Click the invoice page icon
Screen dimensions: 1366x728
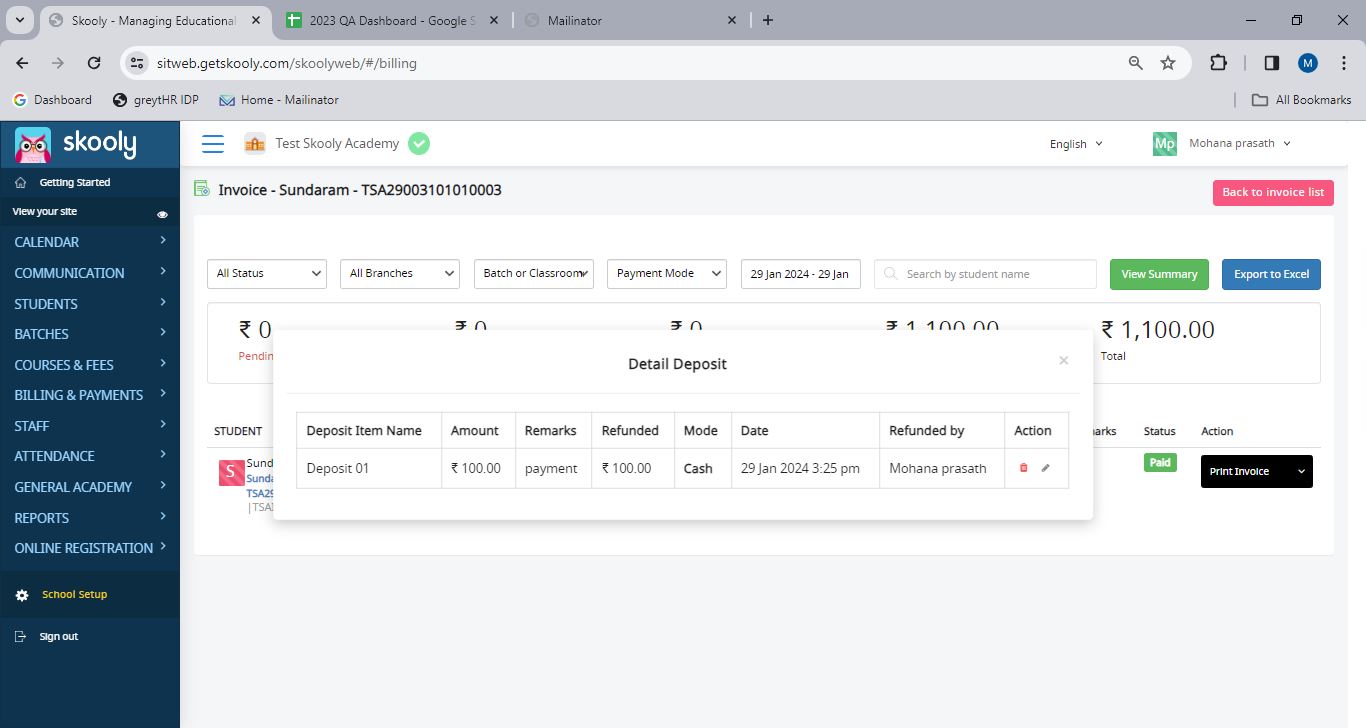pos(202,189)
